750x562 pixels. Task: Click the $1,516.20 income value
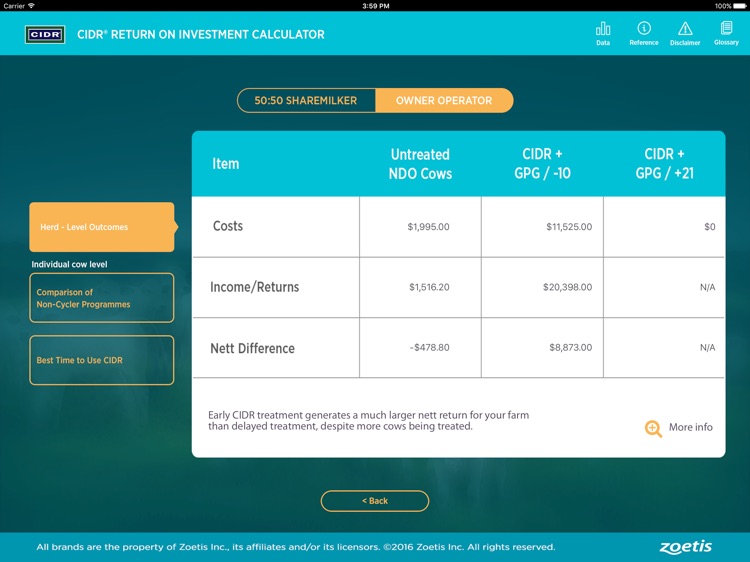click(x=429, y=287)
